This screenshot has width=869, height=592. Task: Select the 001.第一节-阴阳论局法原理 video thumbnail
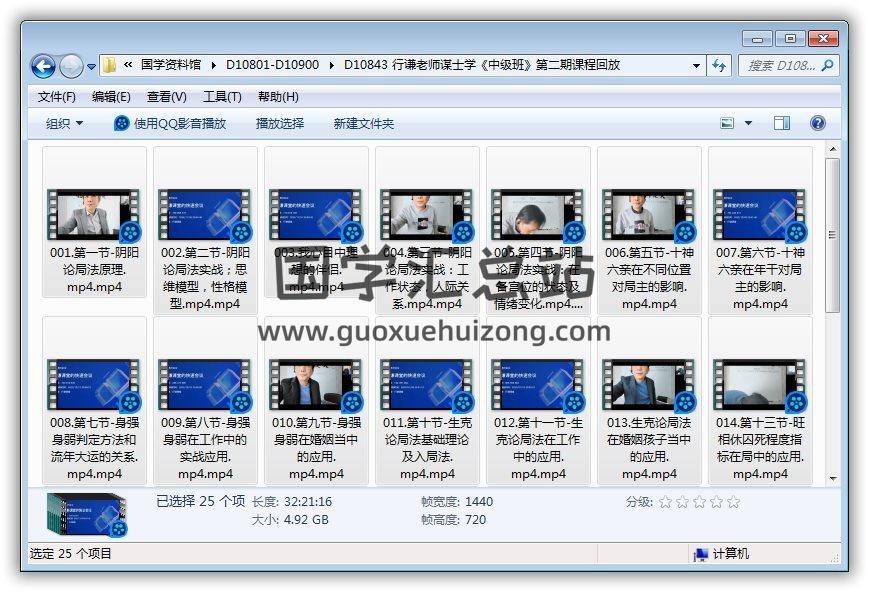[x=93, y=214]
